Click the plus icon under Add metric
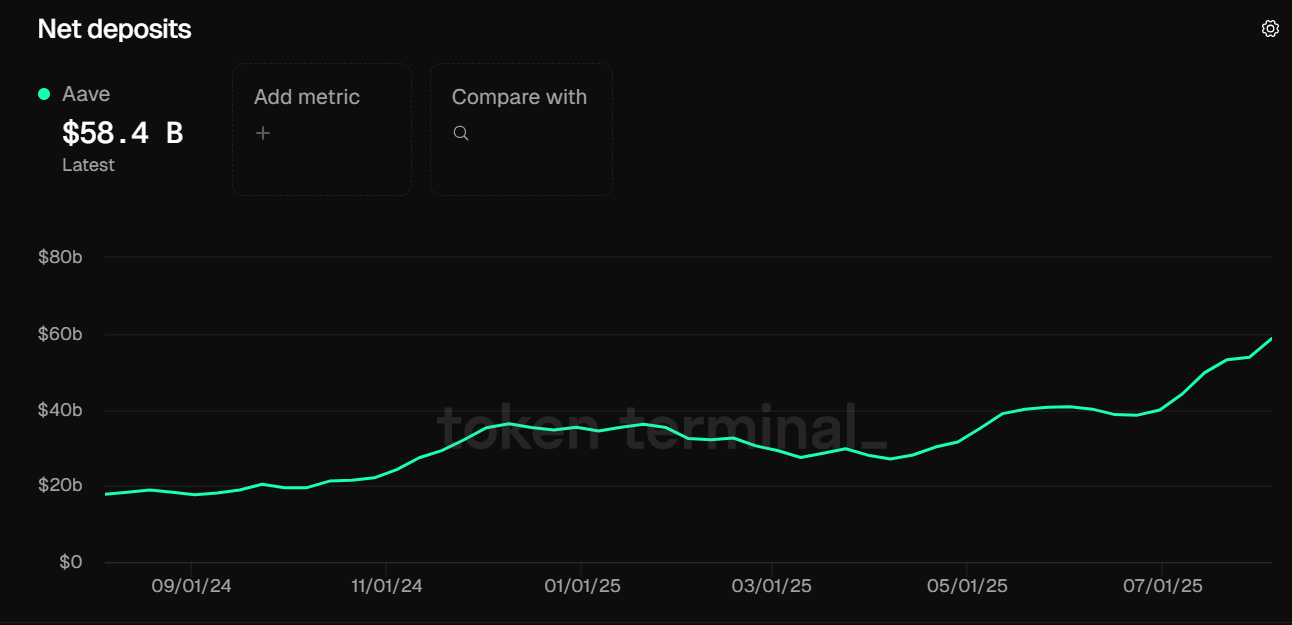Screen dimensions: 1292x625 [x=263, y=132]
